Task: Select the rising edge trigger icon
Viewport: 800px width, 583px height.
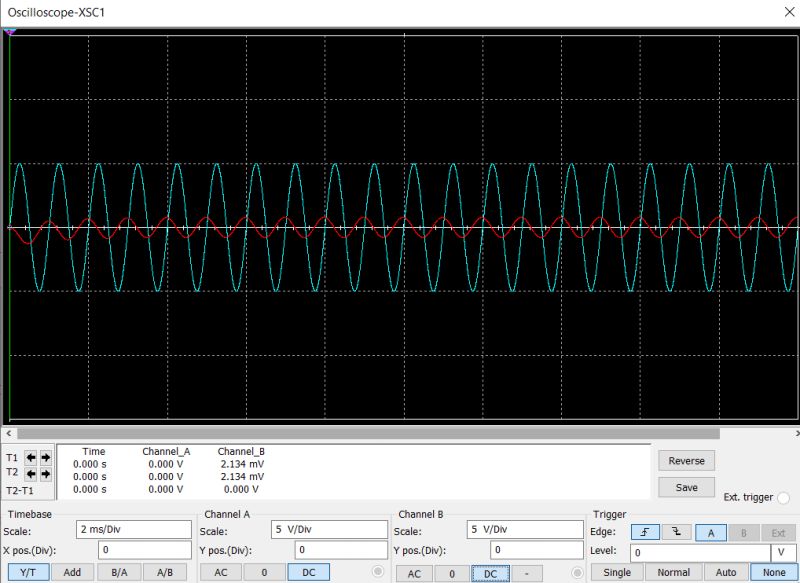Action: pyautogui.click(x=646, y=531)
